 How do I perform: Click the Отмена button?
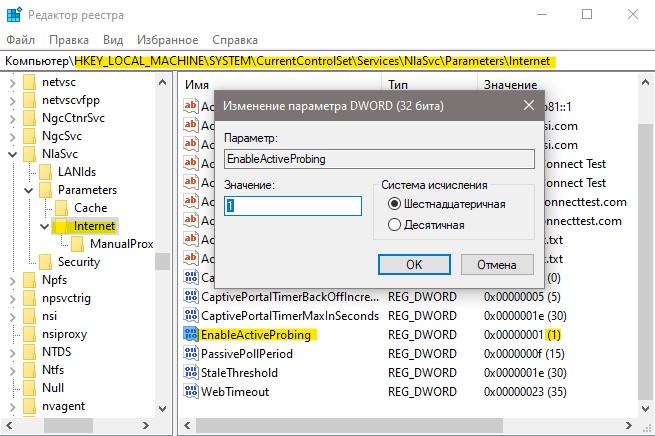pyautogui.click(x=497, y=264)
